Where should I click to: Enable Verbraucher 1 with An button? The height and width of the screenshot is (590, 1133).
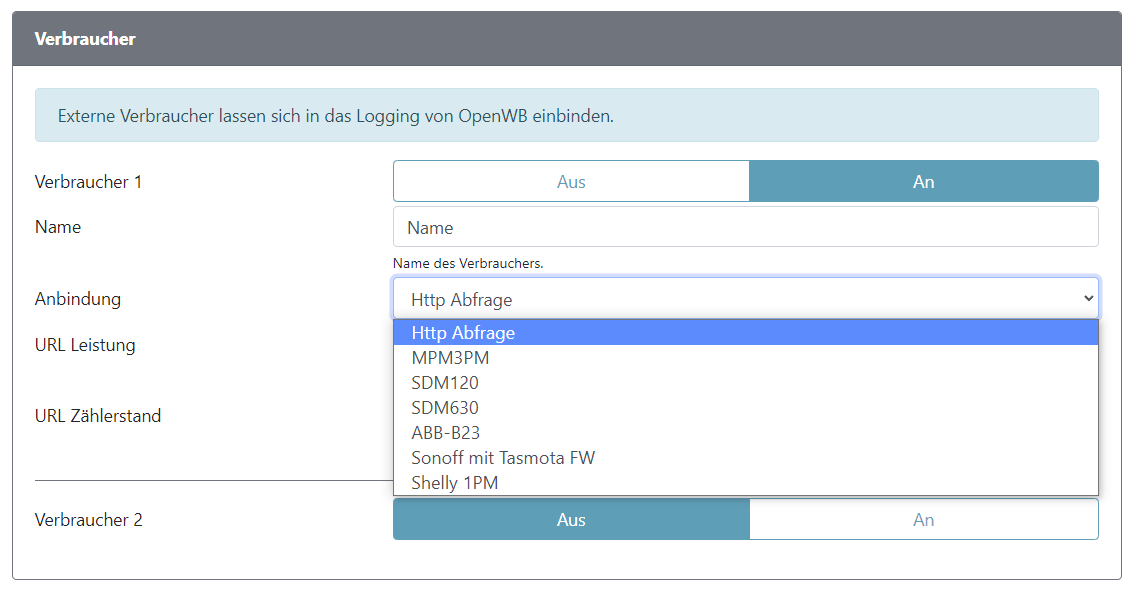click(923, 182)
